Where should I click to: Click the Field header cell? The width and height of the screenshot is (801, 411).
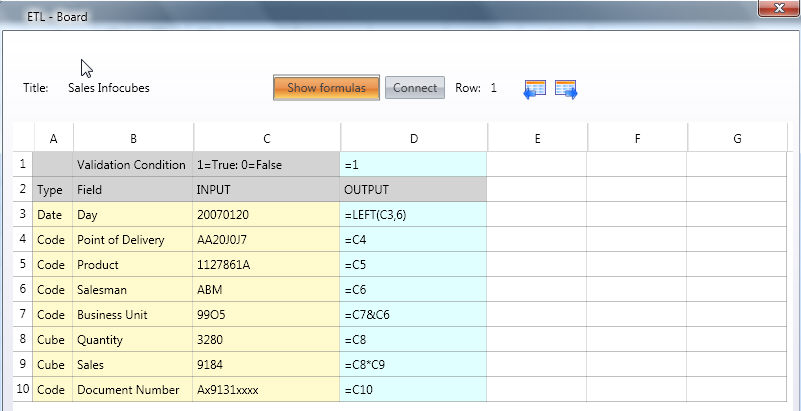click(x=133, y=189)
